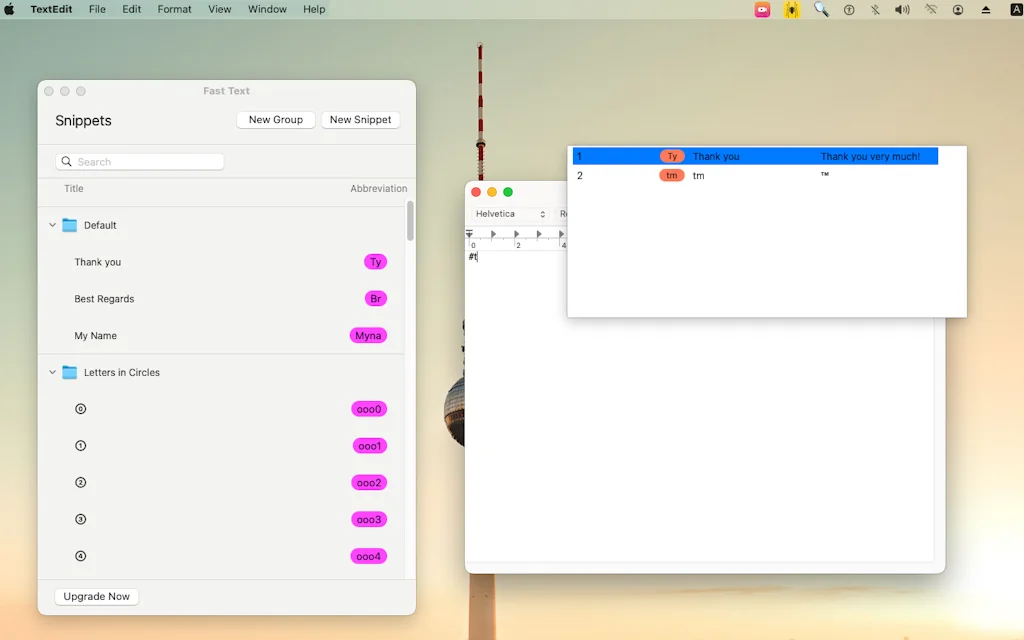Click the Myna abbreviation badge
This screenshot has height=640, width=1024.
click(368, 336)
